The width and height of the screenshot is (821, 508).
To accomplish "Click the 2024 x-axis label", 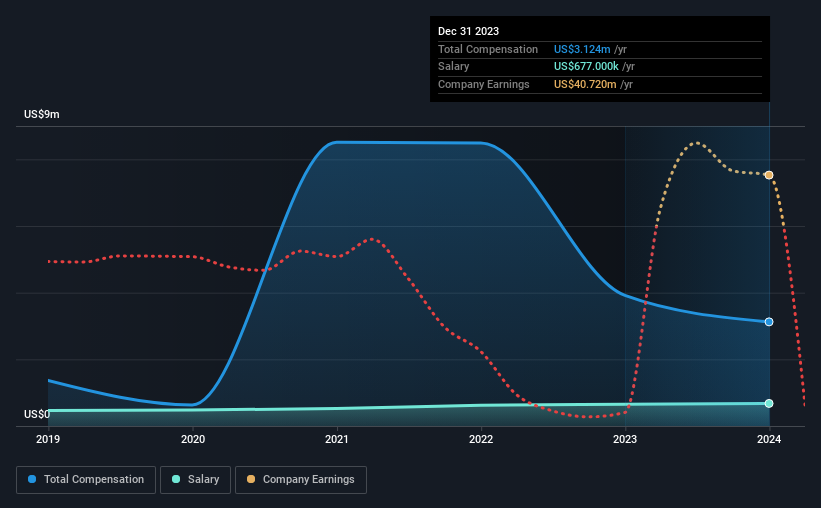I will pyautogui.click(x=769, y=439).
